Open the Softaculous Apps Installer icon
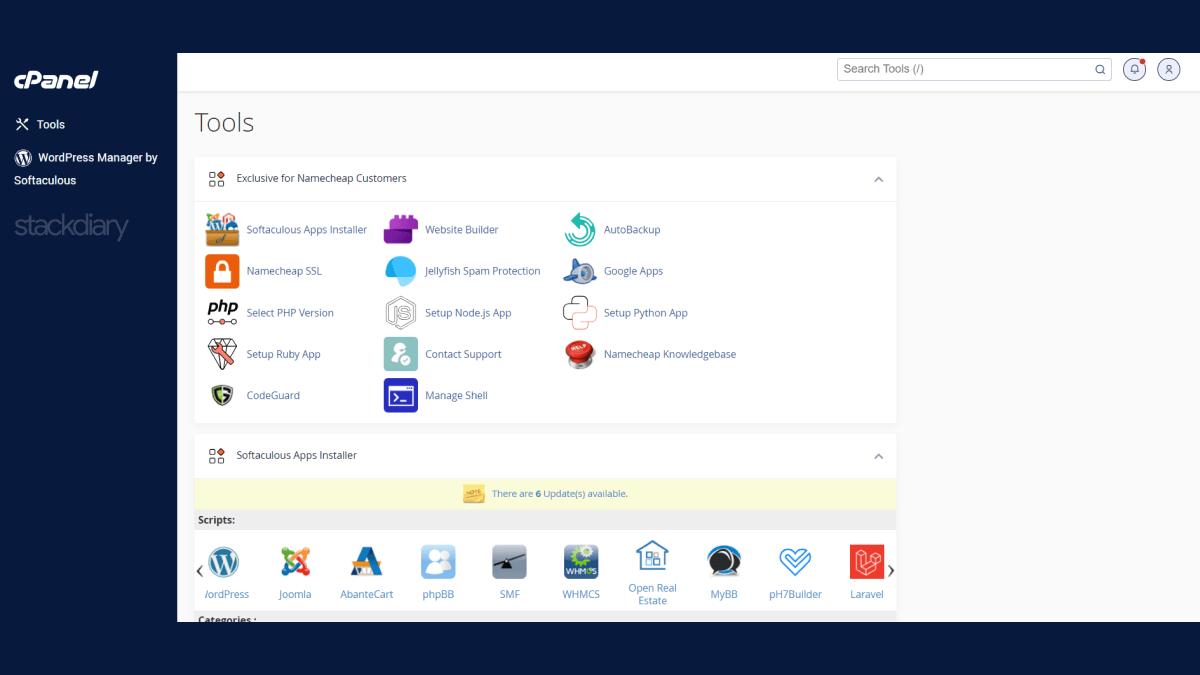The width and height of the screenshot is (1200, 675). (222, 229)
